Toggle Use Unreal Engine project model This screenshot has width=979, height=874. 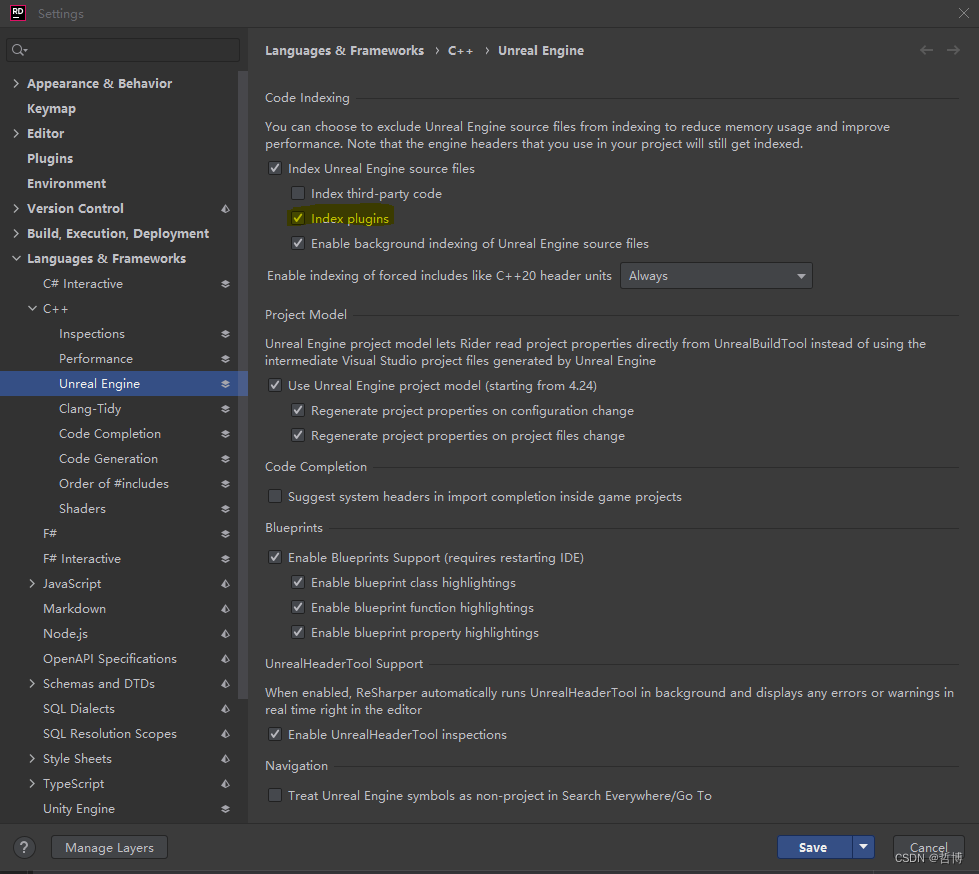click(275, 385)
